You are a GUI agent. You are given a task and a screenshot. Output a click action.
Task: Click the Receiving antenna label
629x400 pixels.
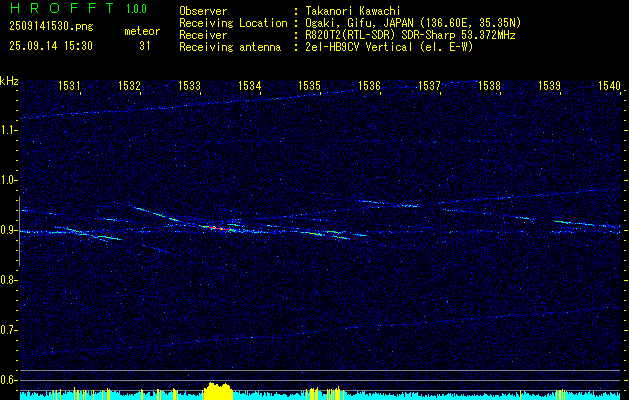(230, 47)
